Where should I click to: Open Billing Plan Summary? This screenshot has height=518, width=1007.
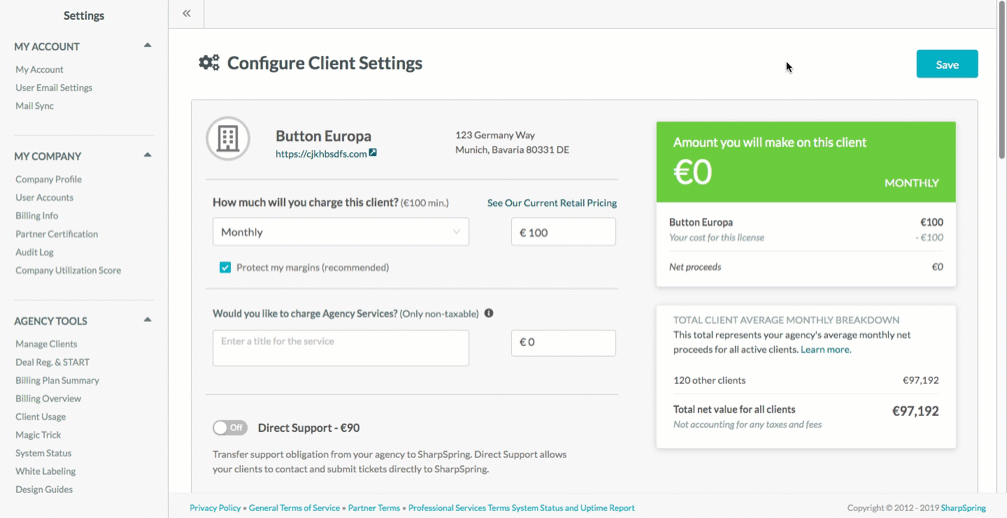tap(57, 381)
